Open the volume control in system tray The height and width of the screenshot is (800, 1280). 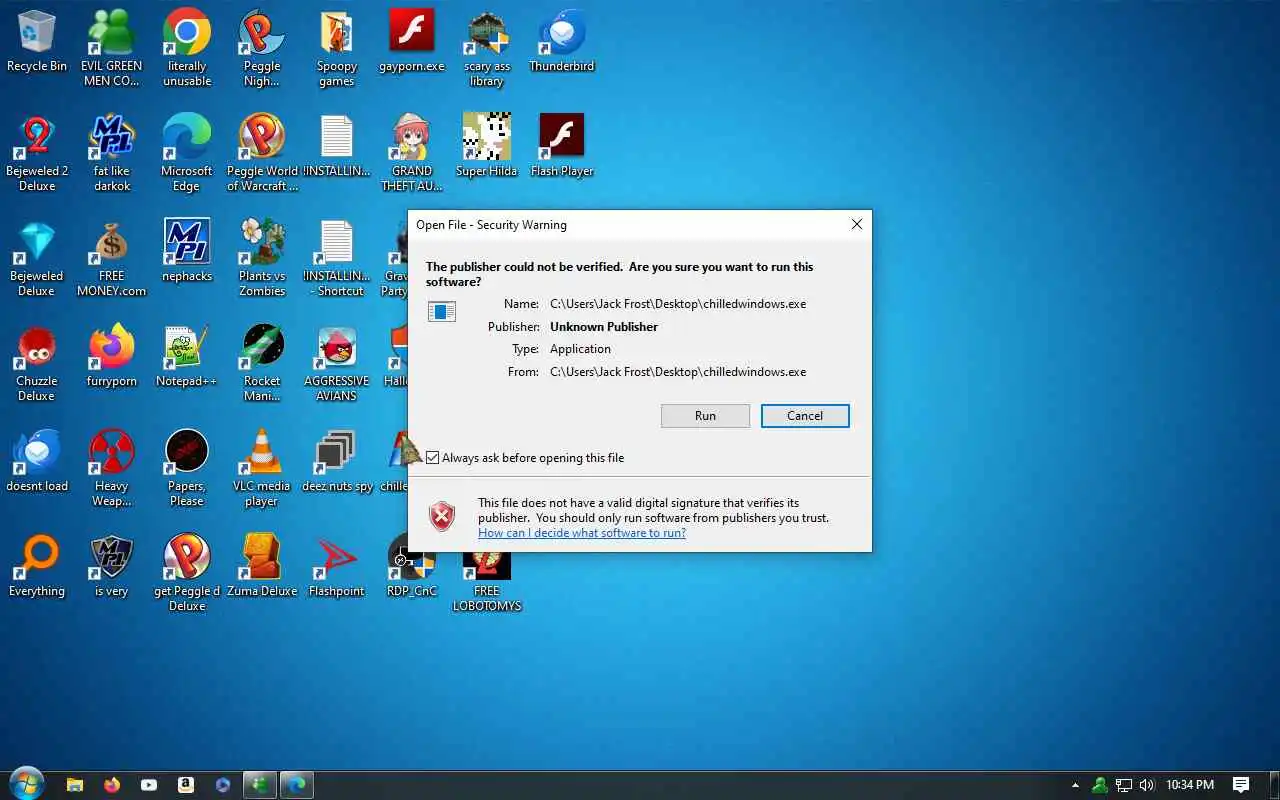tap(1147, 785)
